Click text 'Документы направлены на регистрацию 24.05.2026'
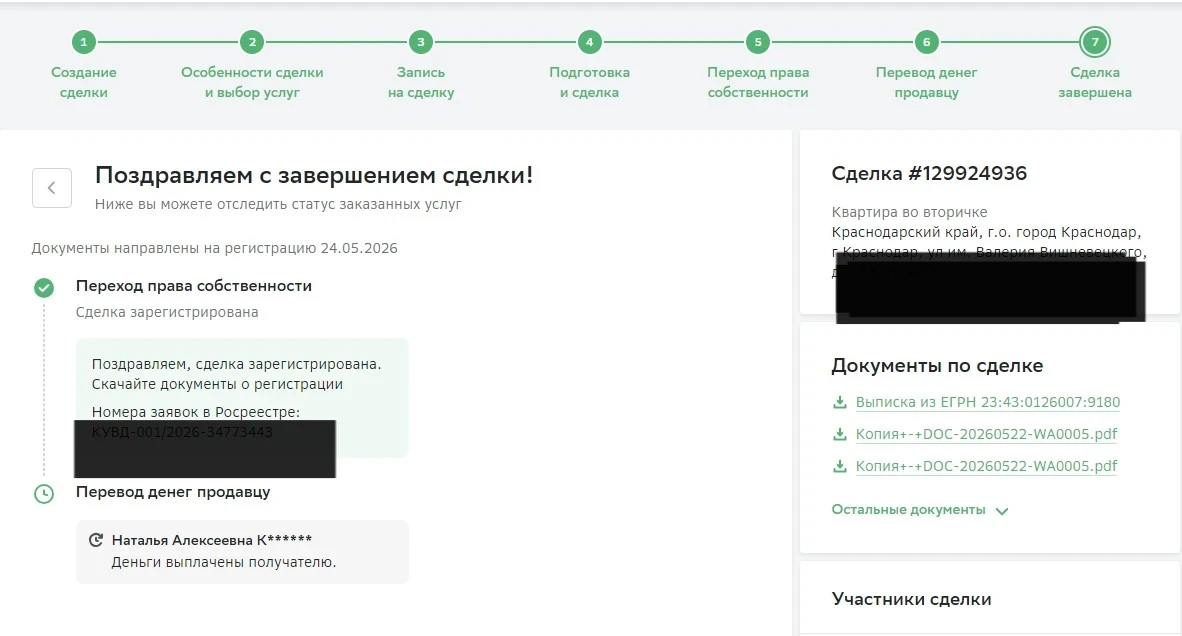Image resolution: width=1182 pixels, height=636 pixels. (214, 248)
